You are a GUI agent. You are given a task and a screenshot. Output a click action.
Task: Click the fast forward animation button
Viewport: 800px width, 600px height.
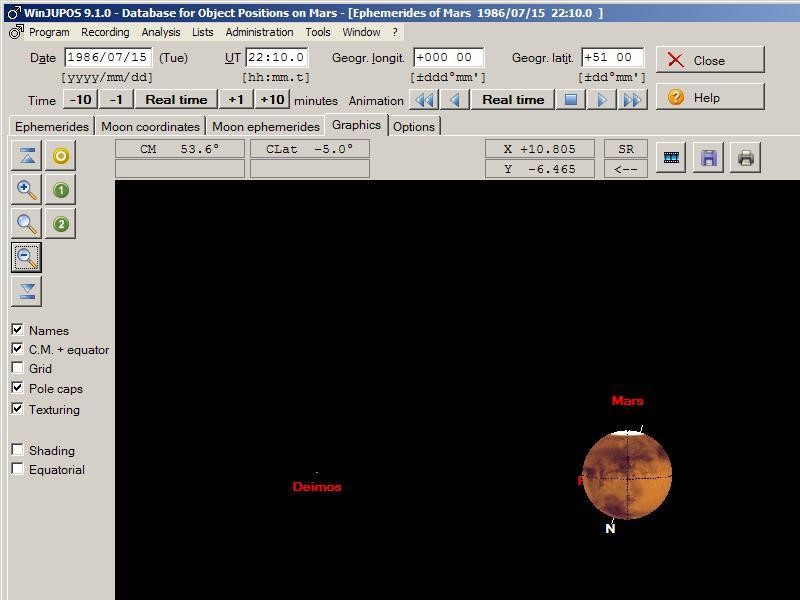click(632, 99)
